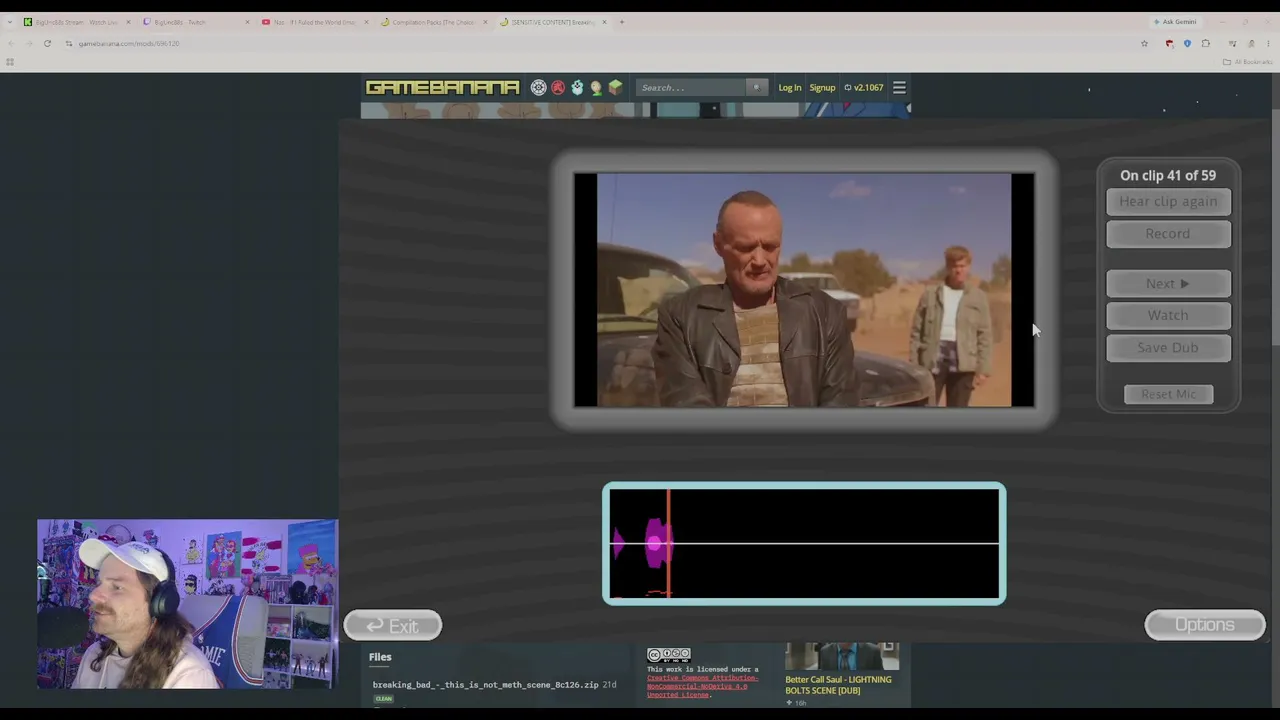
Task: Expand the tab search dropdown arrow
Action: 9,22
